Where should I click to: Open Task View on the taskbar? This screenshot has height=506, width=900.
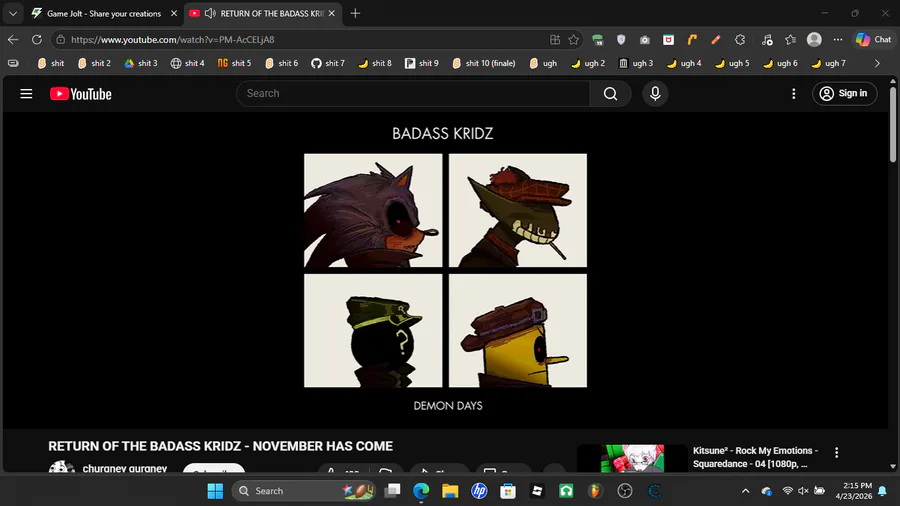(393, 491)
